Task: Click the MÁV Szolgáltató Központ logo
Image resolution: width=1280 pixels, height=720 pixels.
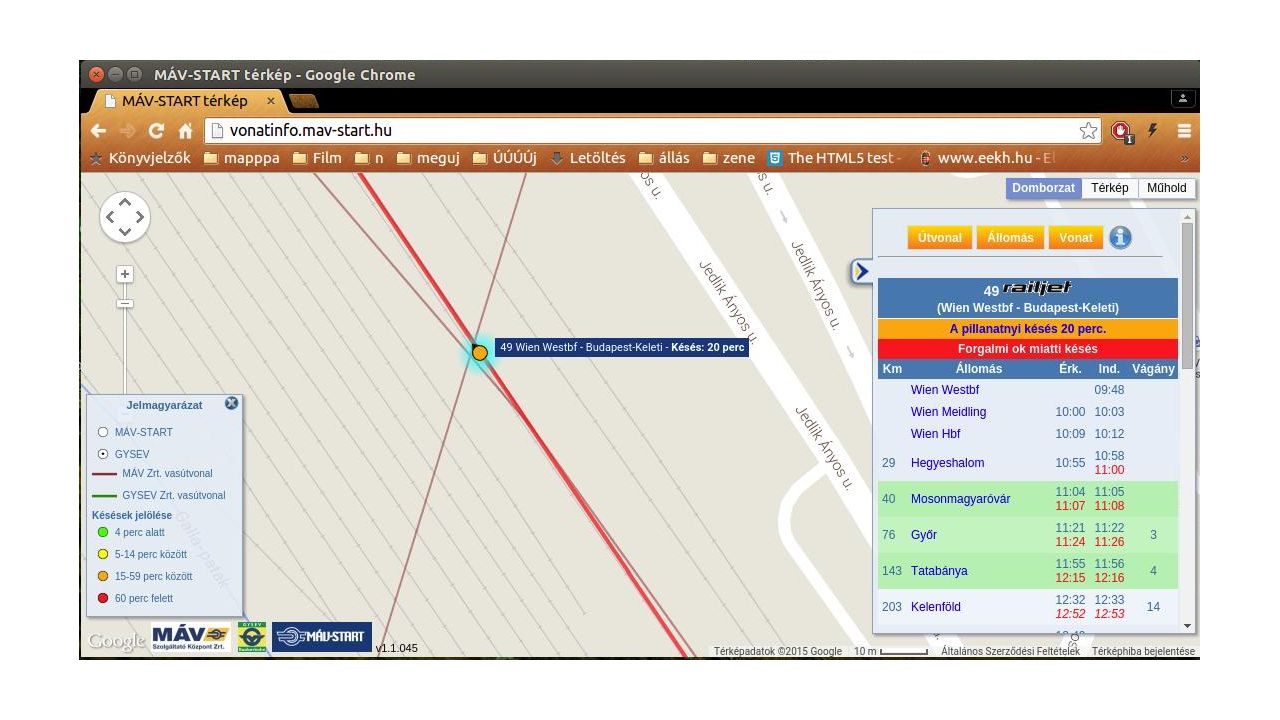Action: coord(191,637)
